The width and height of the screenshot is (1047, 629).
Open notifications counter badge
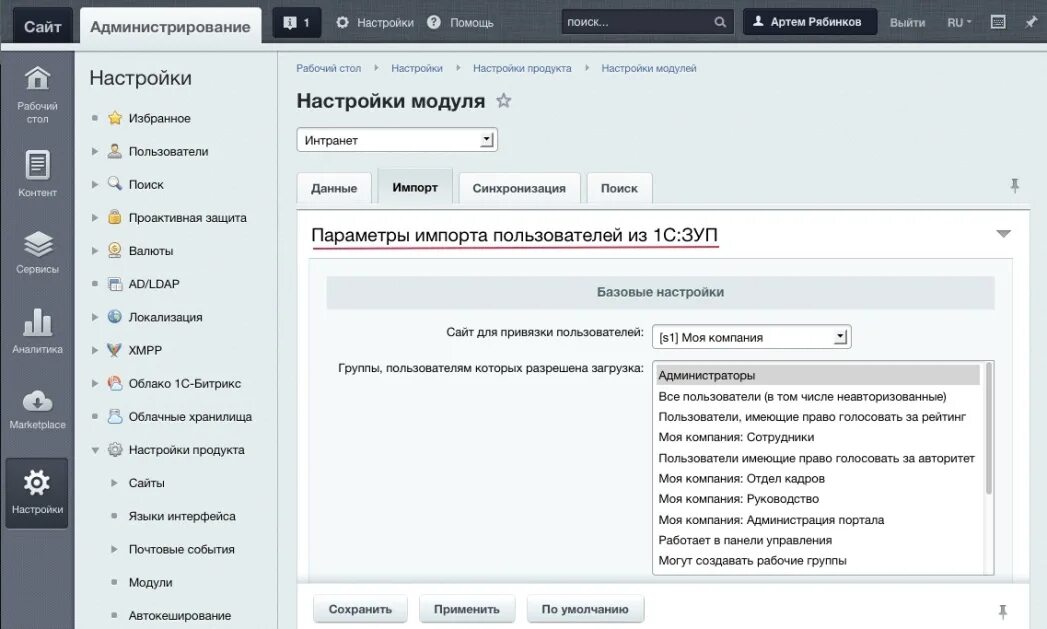(296, 23)
